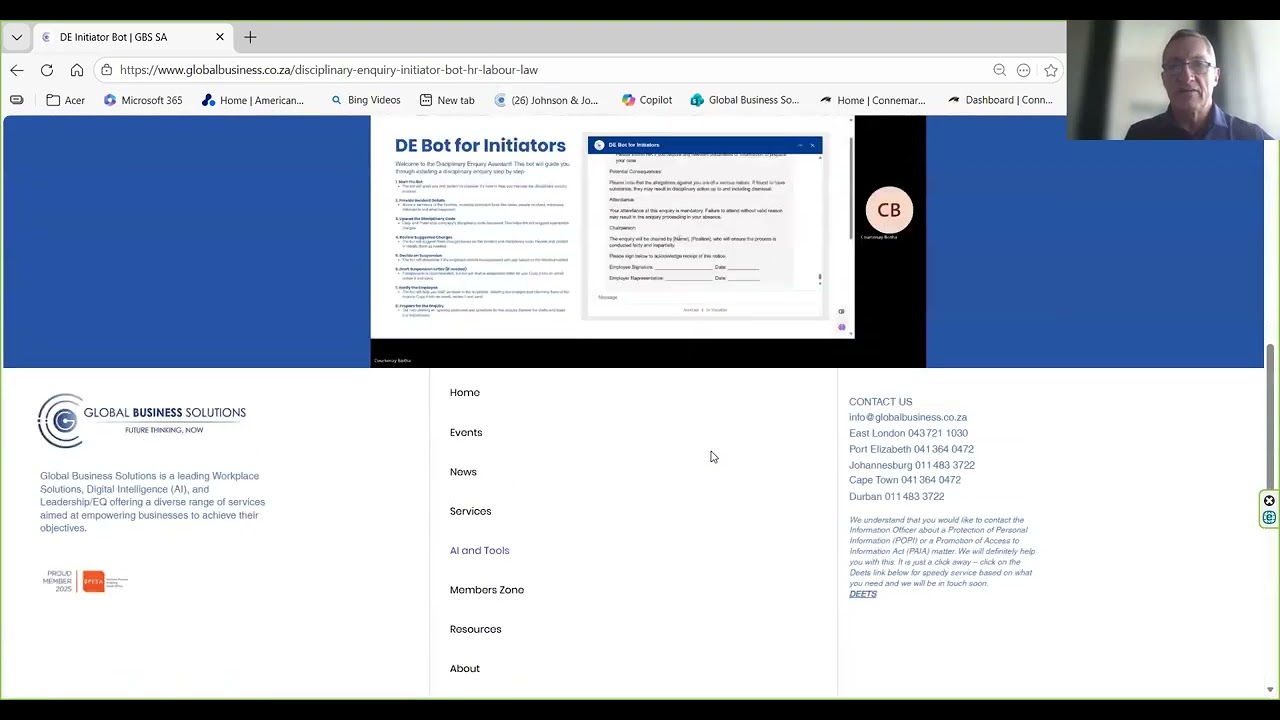1280x720 pixels.
Task: Open the Services footer link
Action: (471, 511)
